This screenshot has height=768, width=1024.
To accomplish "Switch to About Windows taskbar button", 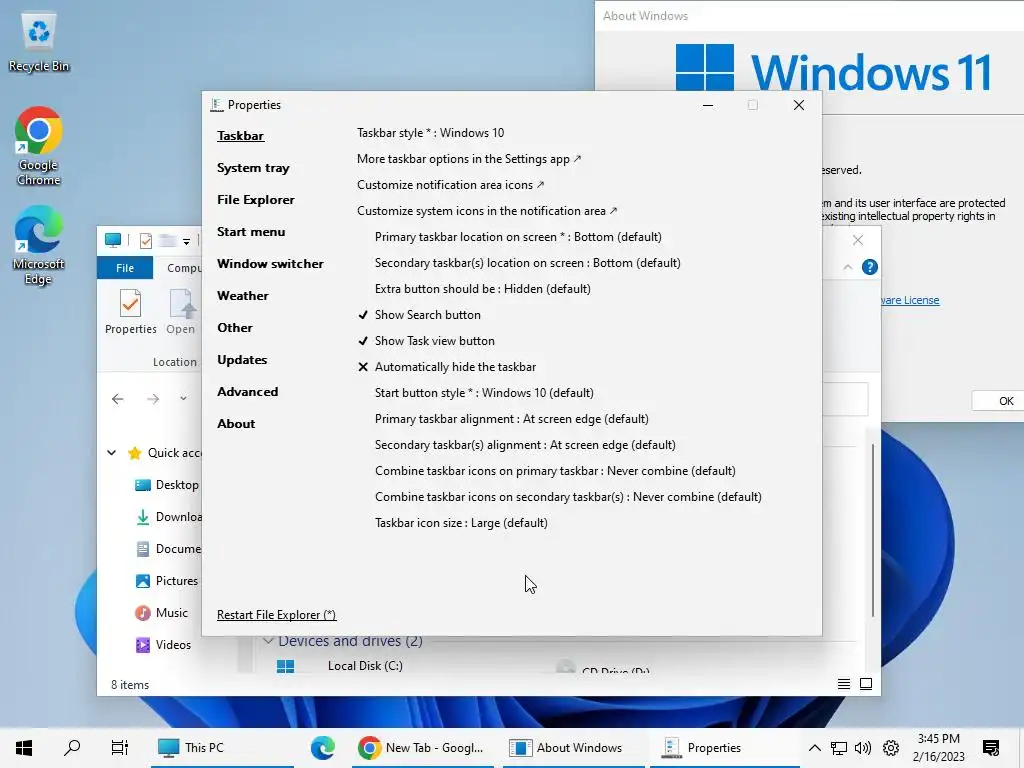I will [573, 747].
